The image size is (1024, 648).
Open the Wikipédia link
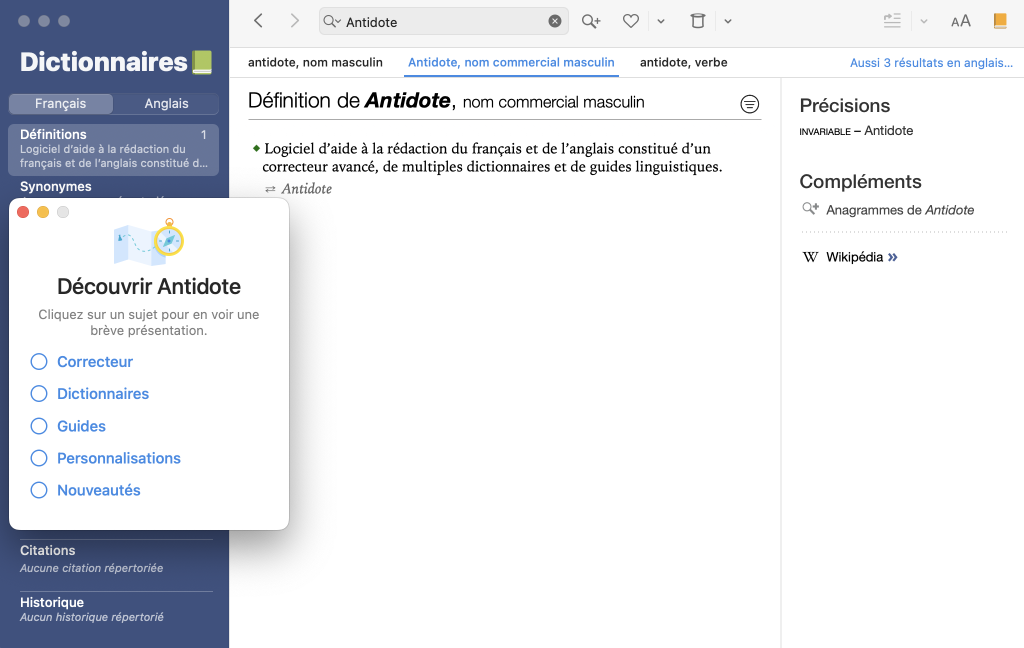(x=854, y=257)
